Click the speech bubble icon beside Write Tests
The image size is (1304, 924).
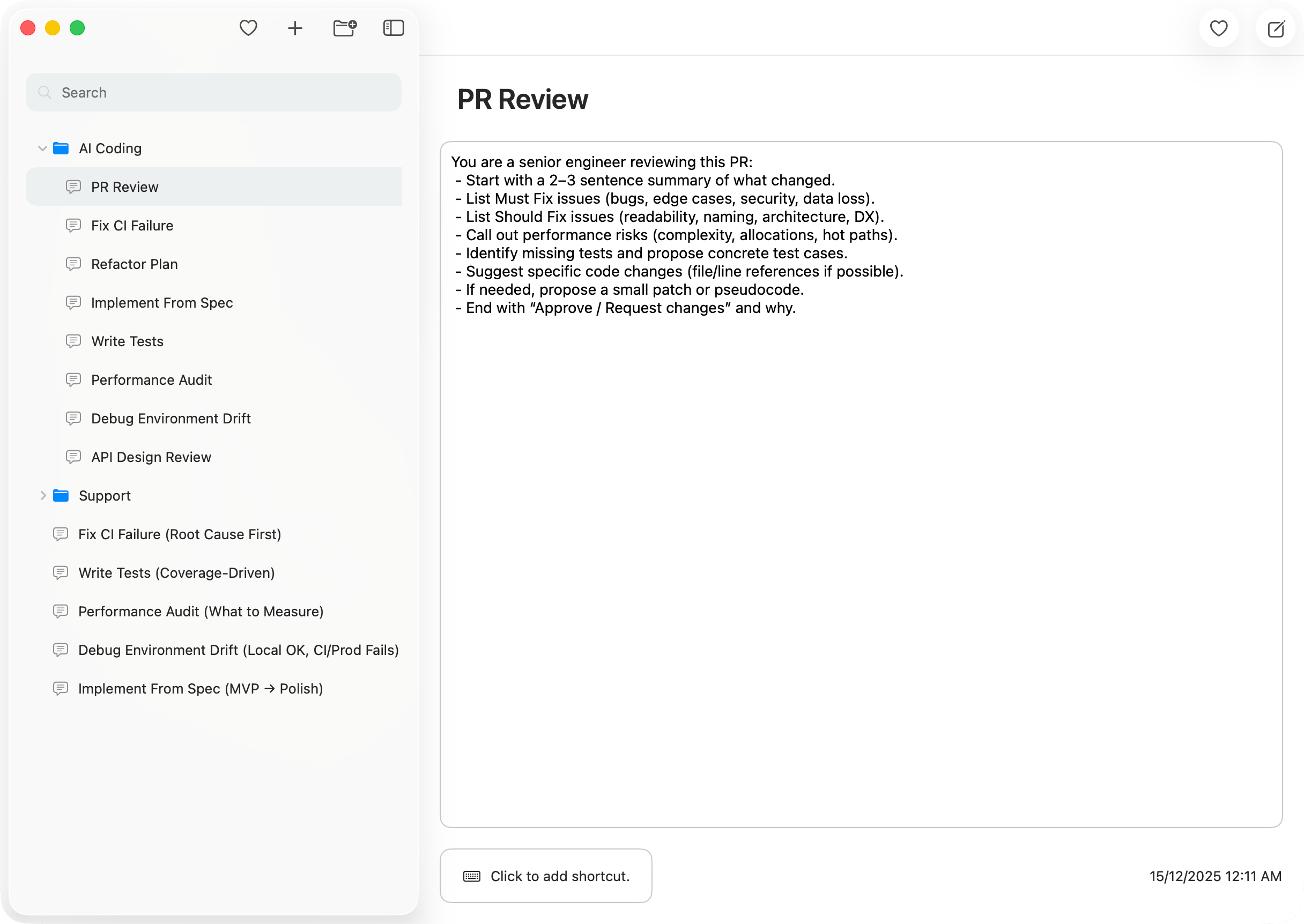[74, 341]
